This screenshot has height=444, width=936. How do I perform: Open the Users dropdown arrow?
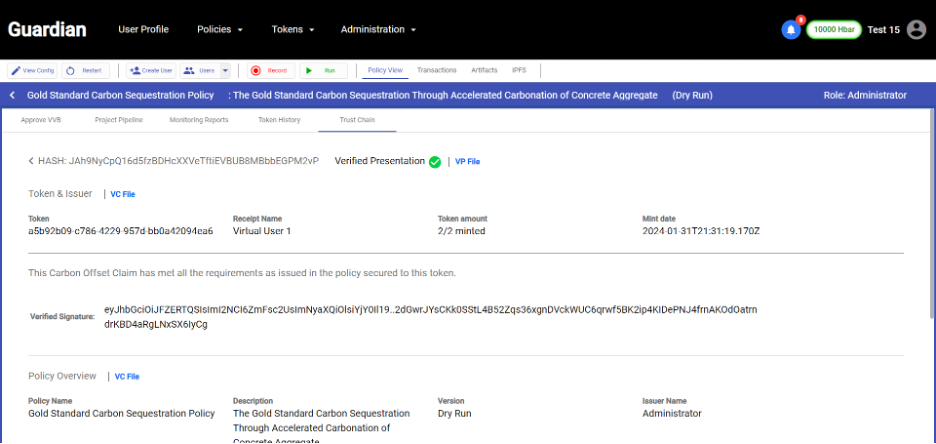point(225,71)
